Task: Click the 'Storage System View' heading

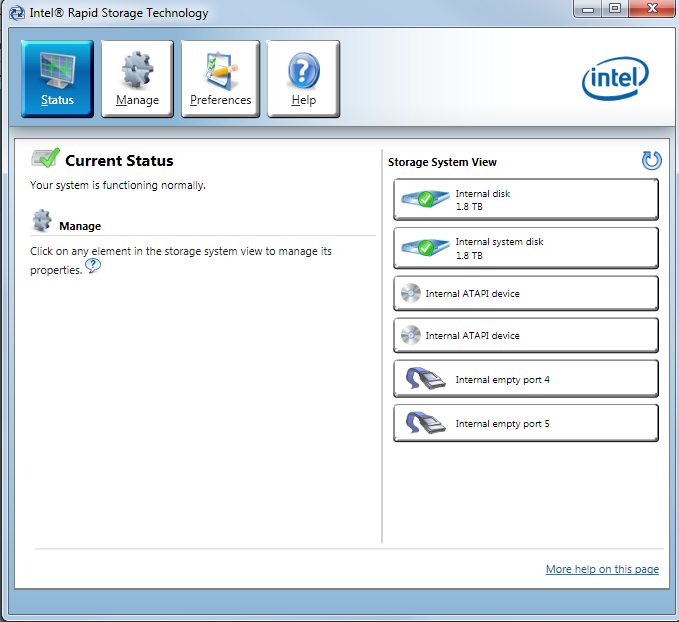Action: 442,162
